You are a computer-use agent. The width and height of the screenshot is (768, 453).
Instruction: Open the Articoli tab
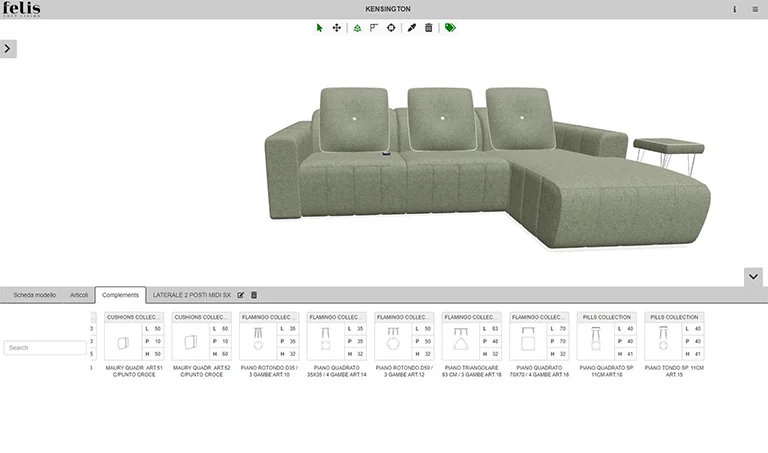(79, 295)
